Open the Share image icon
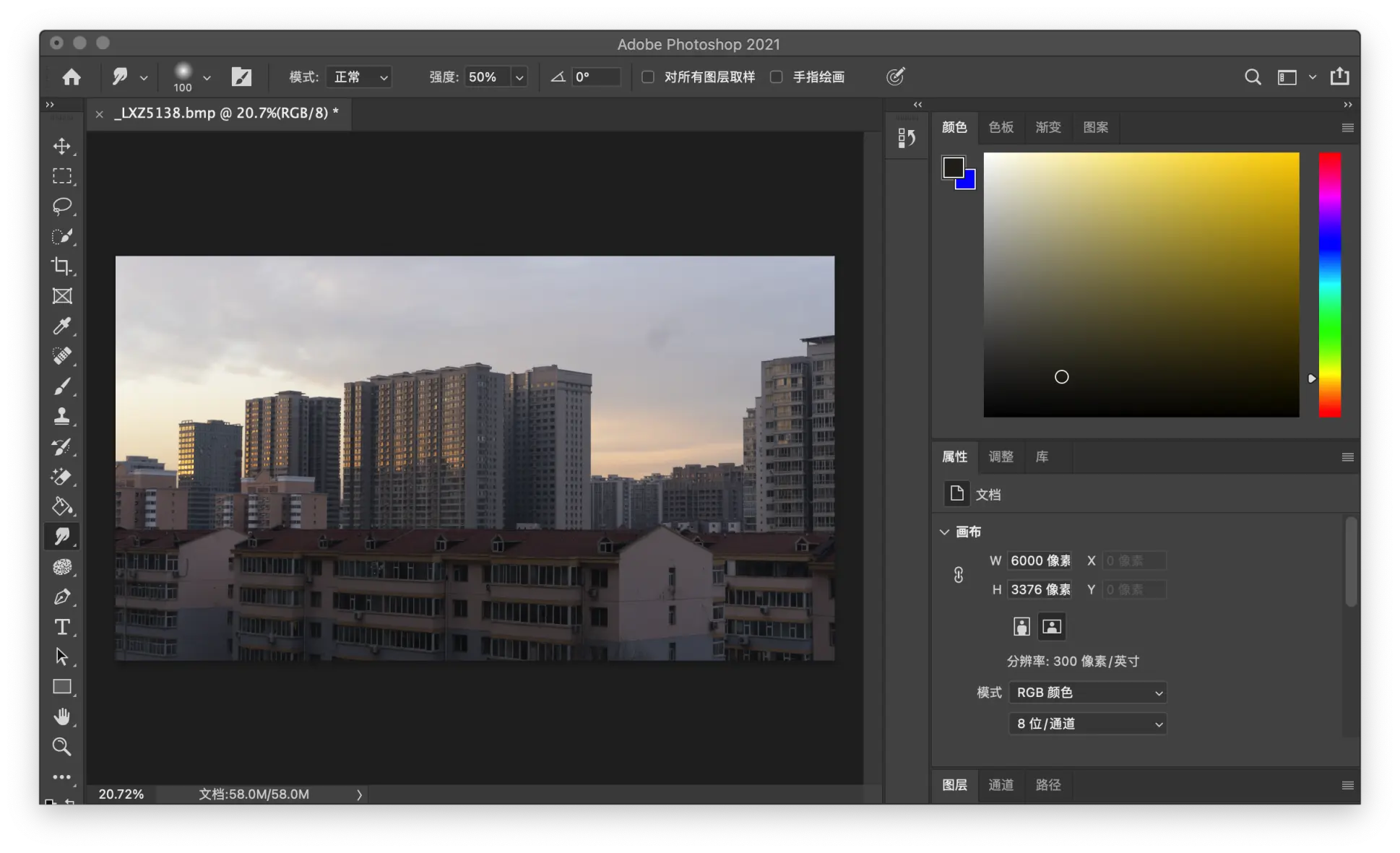This screenshot has width=1400, height=853. click(x=1339, y=76)
